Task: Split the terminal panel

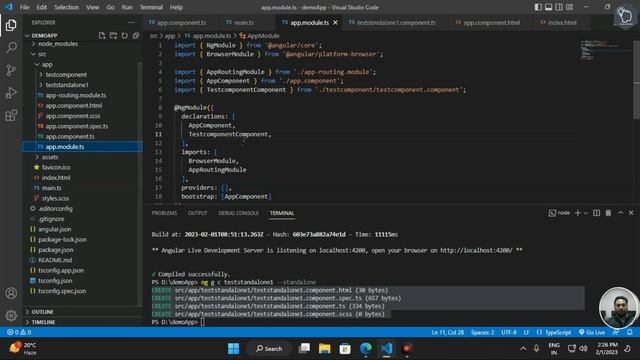Action: point(596,213)
